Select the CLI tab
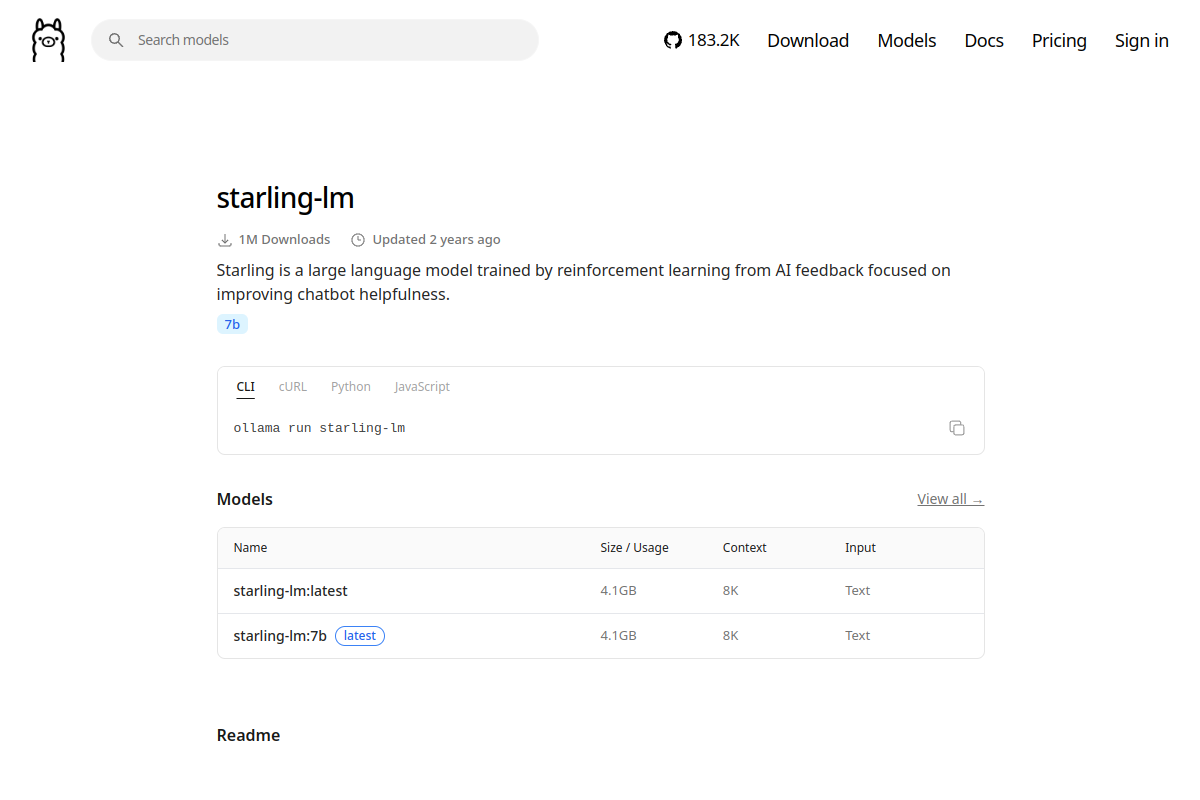The height and width of the screenshot is (800, 1200). [246, 387]
